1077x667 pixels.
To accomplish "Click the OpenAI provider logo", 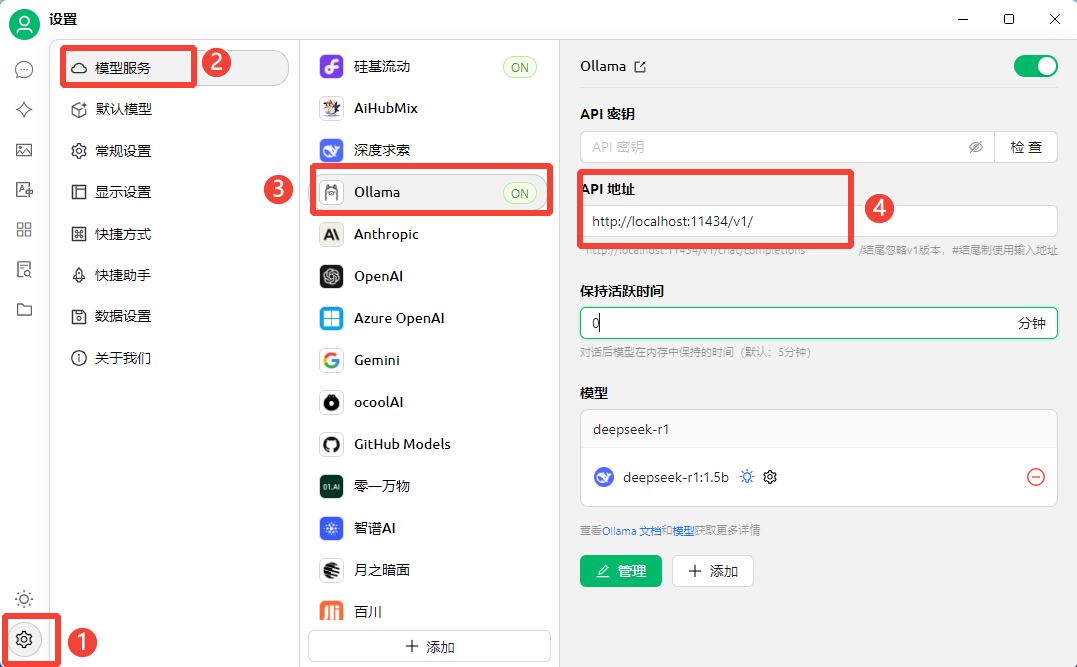I will (x=331, y=276).
